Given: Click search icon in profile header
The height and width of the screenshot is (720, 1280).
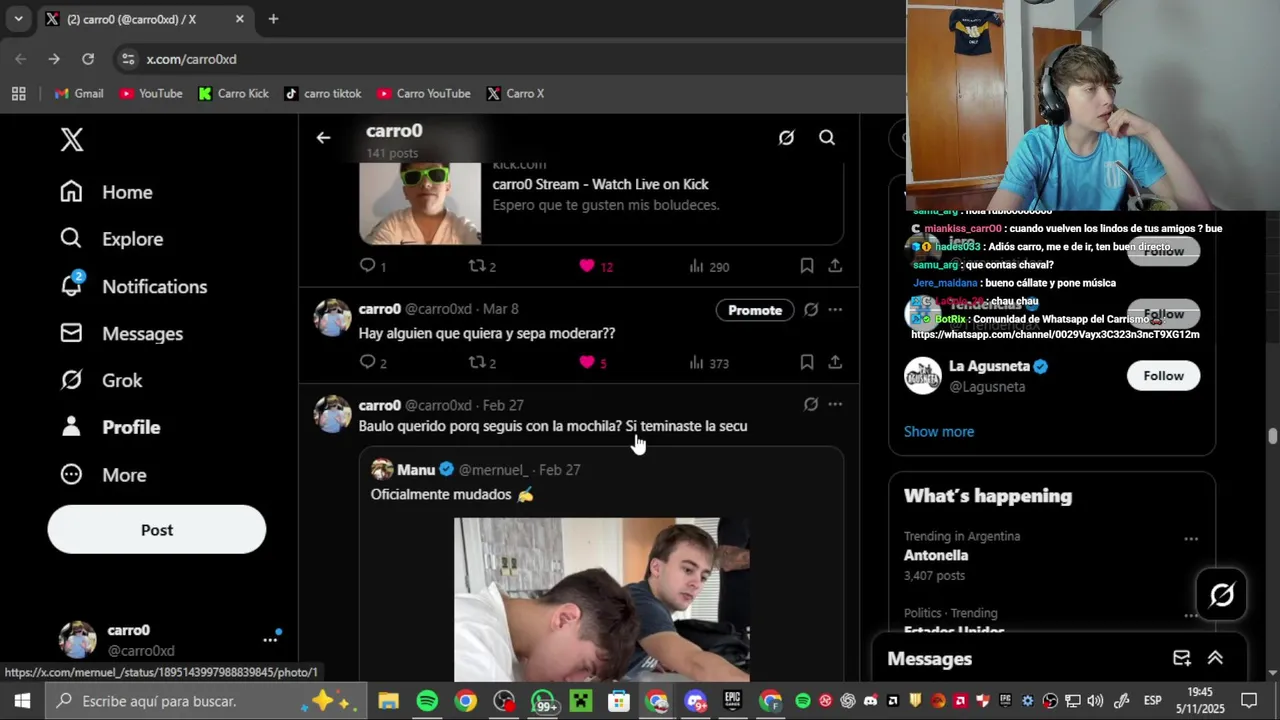Looking at the screenshot, I should tap(827, 138).
